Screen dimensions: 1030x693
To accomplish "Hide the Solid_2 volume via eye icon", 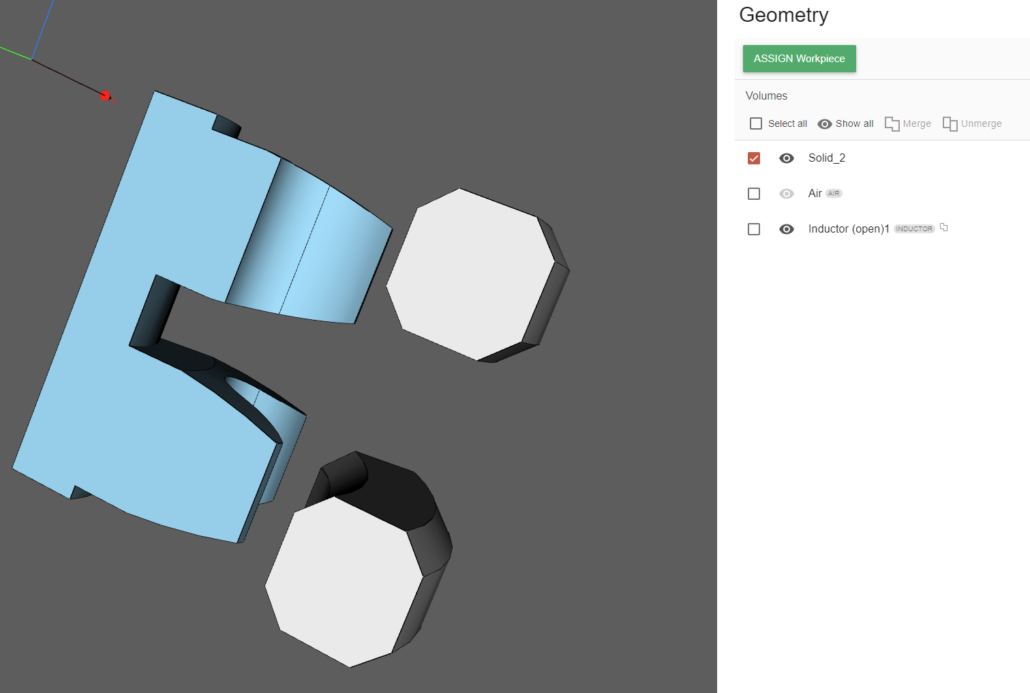I will [x=787, y=158].
